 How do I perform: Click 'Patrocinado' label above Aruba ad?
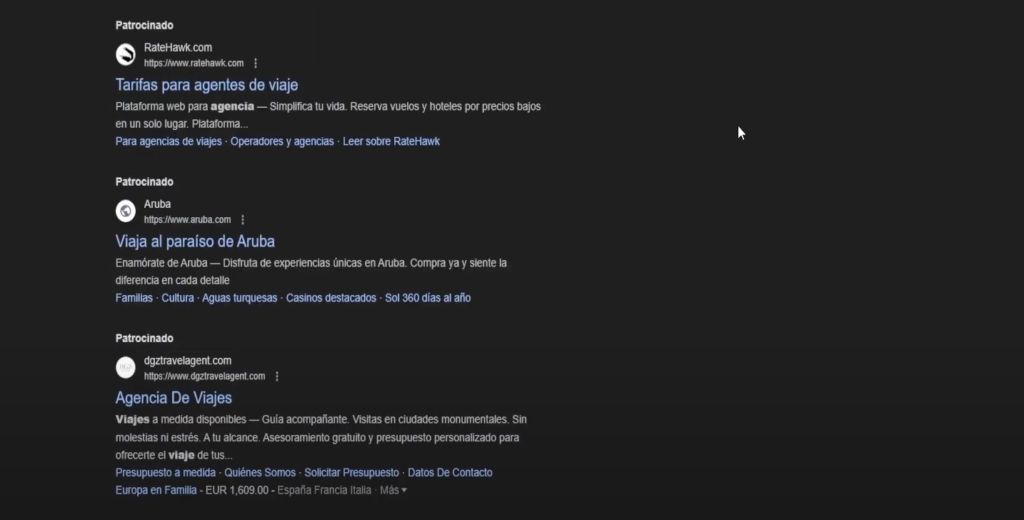144,182
